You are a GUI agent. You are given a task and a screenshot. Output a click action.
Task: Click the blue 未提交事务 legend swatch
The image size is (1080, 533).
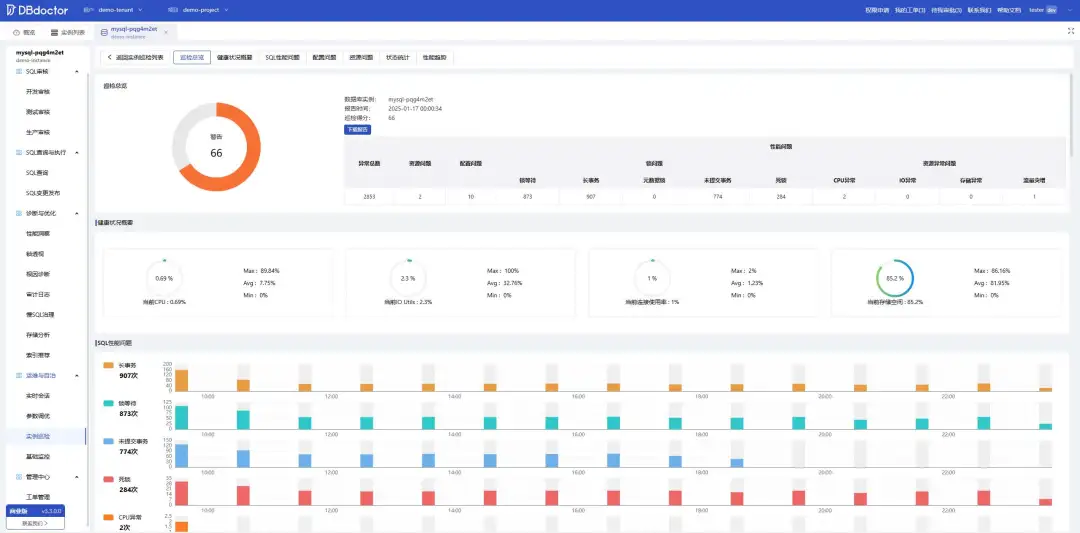coord(108,441)
